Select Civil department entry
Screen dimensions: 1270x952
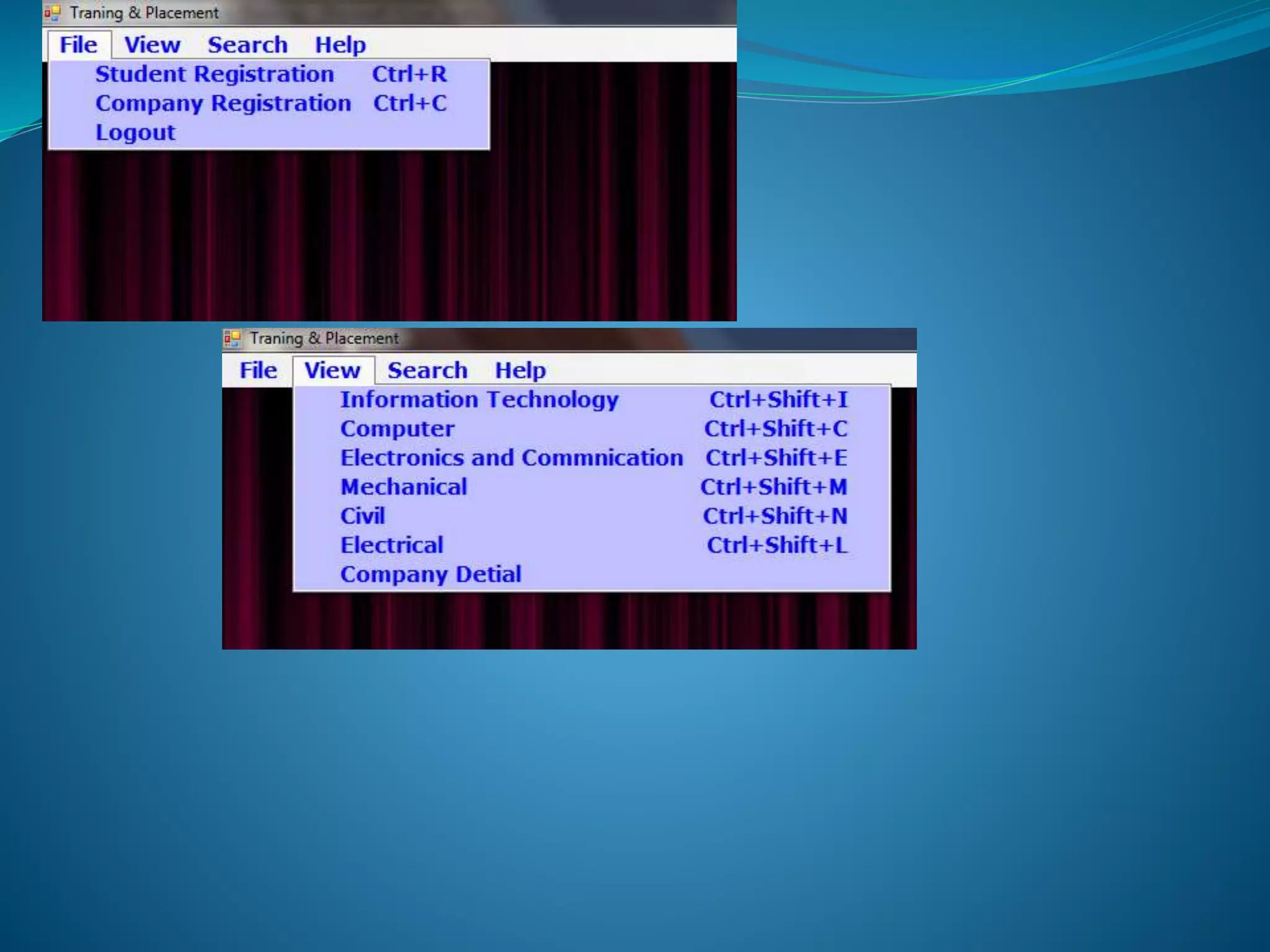pos(363,516)
